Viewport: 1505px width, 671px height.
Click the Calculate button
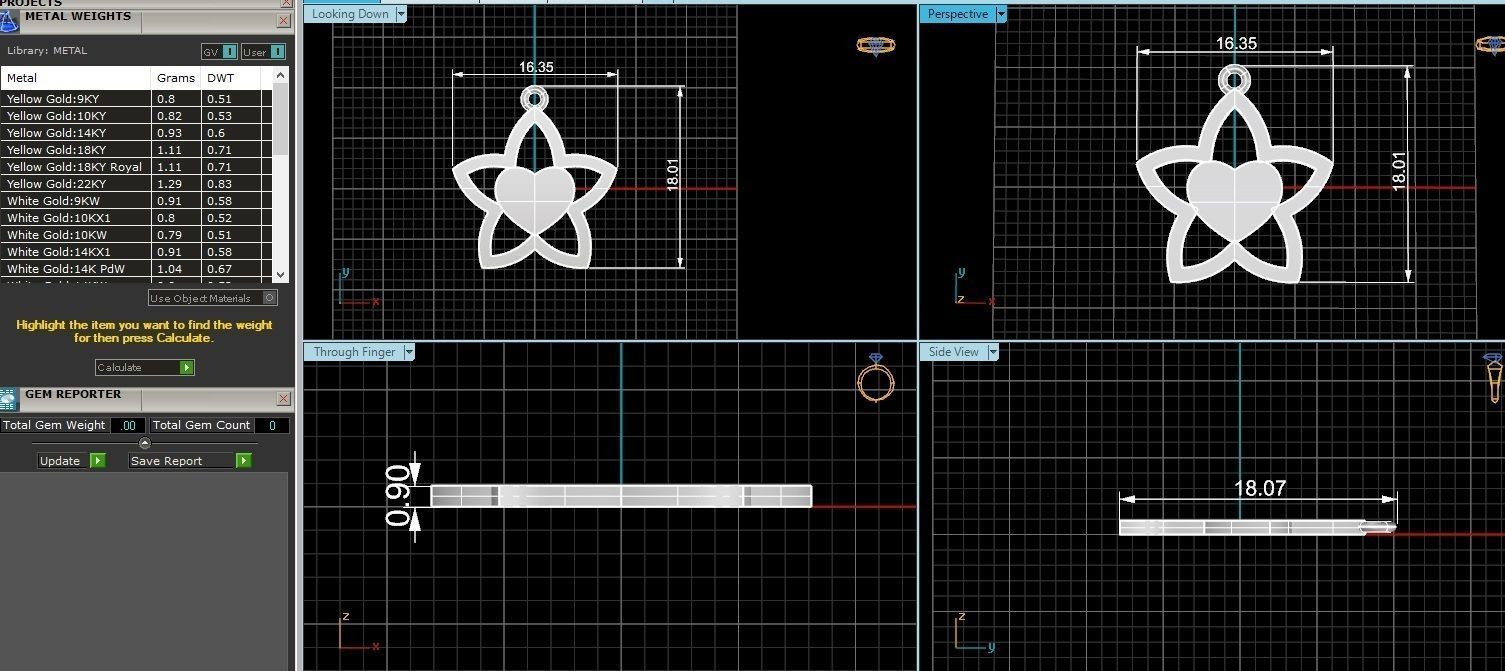point(145,368)
